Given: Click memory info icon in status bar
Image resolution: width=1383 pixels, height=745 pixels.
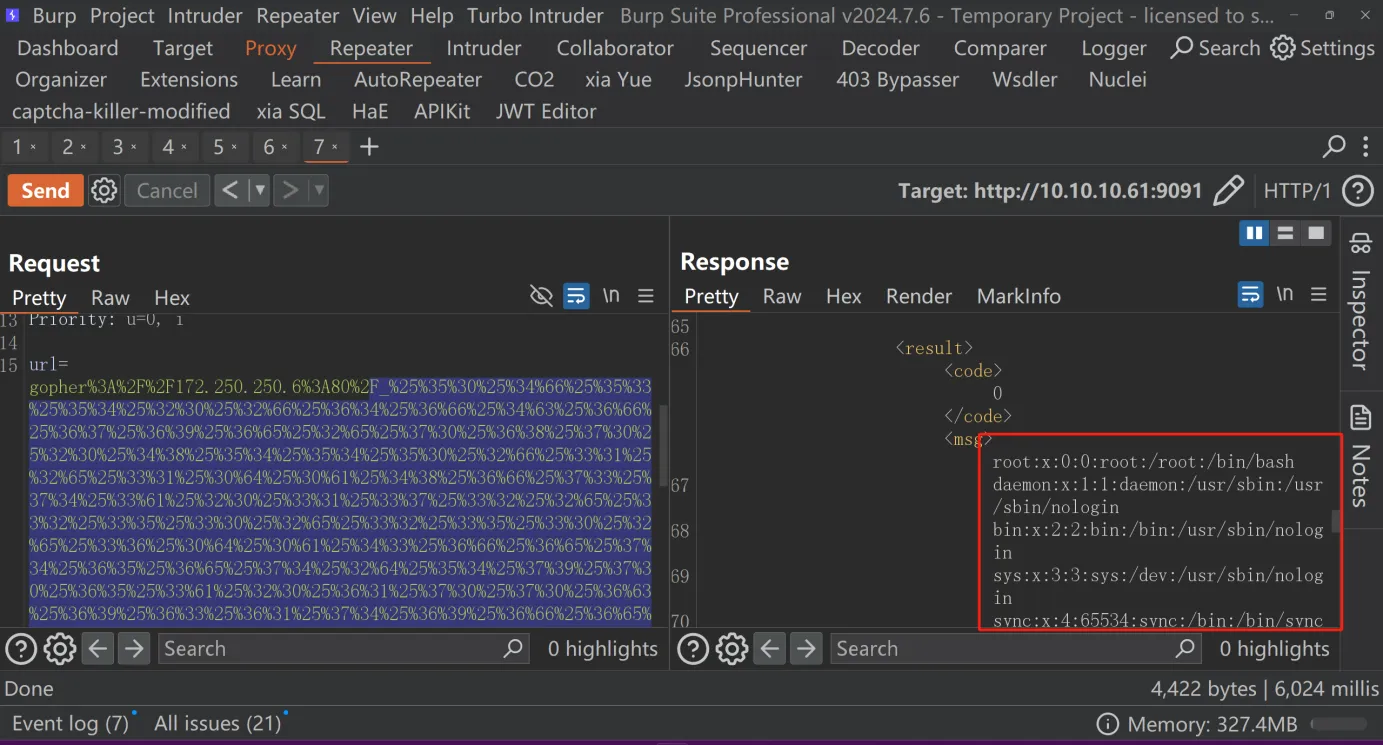Looking at the screenshot, I should (x=1107, y=724).
